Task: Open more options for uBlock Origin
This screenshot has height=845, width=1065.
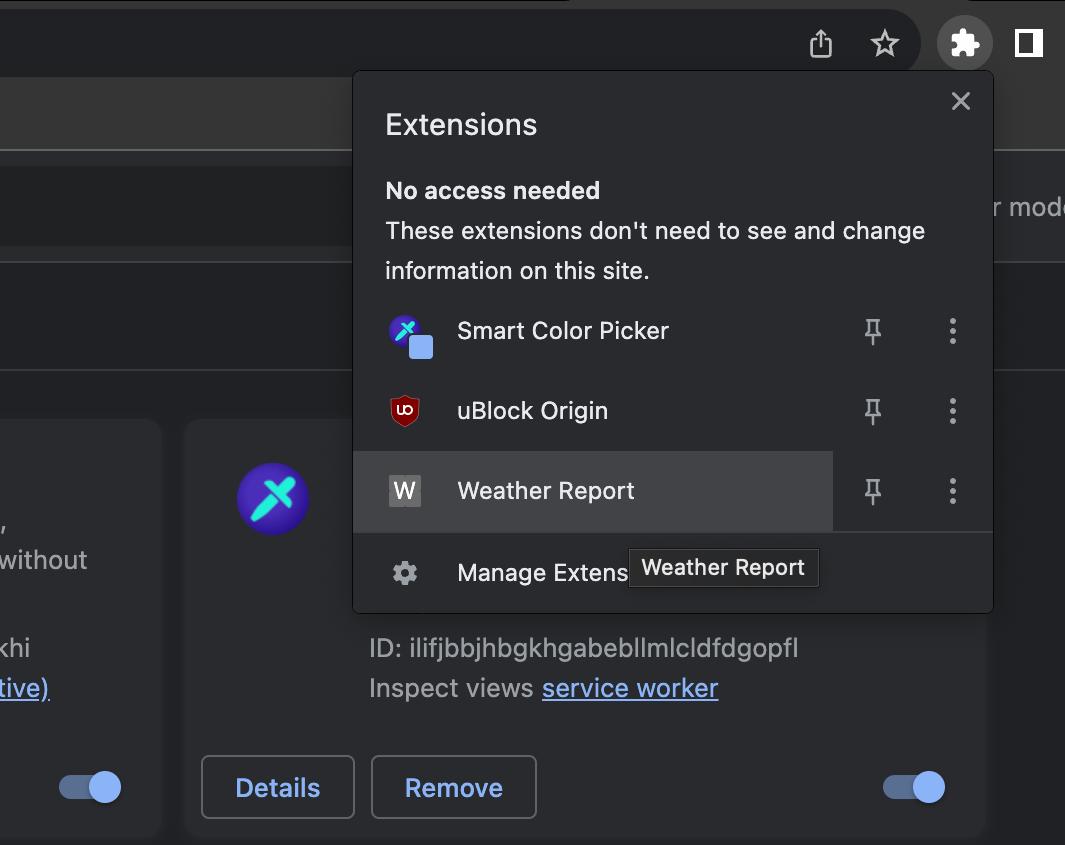Action: 953,411
